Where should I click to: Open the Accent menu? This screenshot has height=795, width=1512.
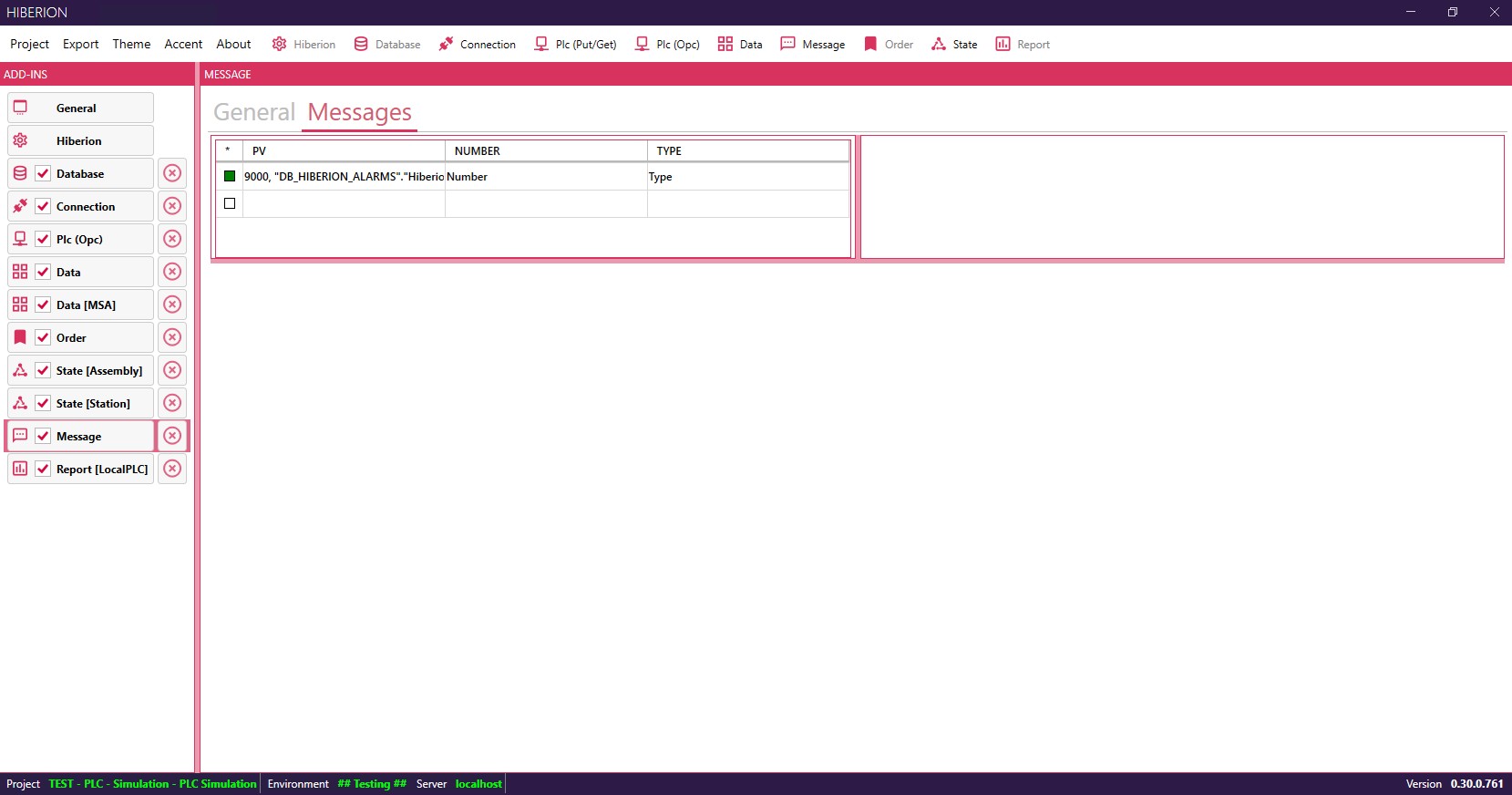point(183,44)
